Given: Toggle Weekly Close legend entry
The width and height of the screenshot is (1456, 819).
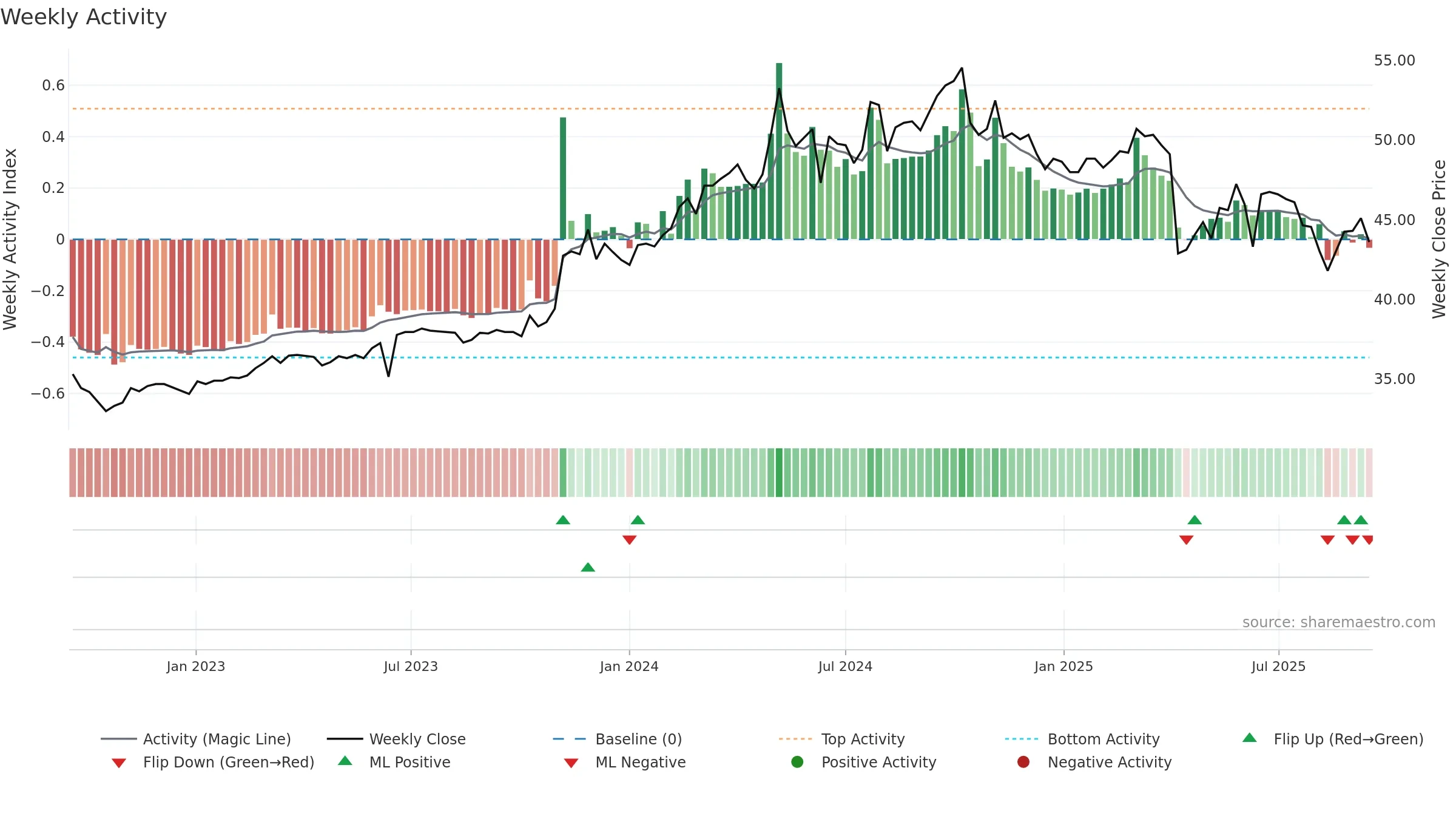Looking at the screenshot, I should click(x=396, y=739).
